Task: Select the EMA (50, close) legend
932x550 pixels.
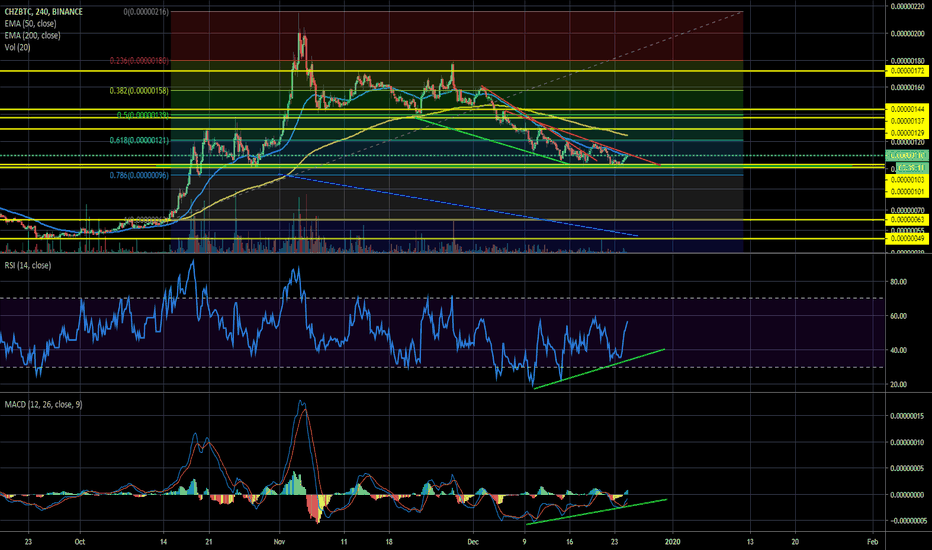Action: tap(30, 23)
